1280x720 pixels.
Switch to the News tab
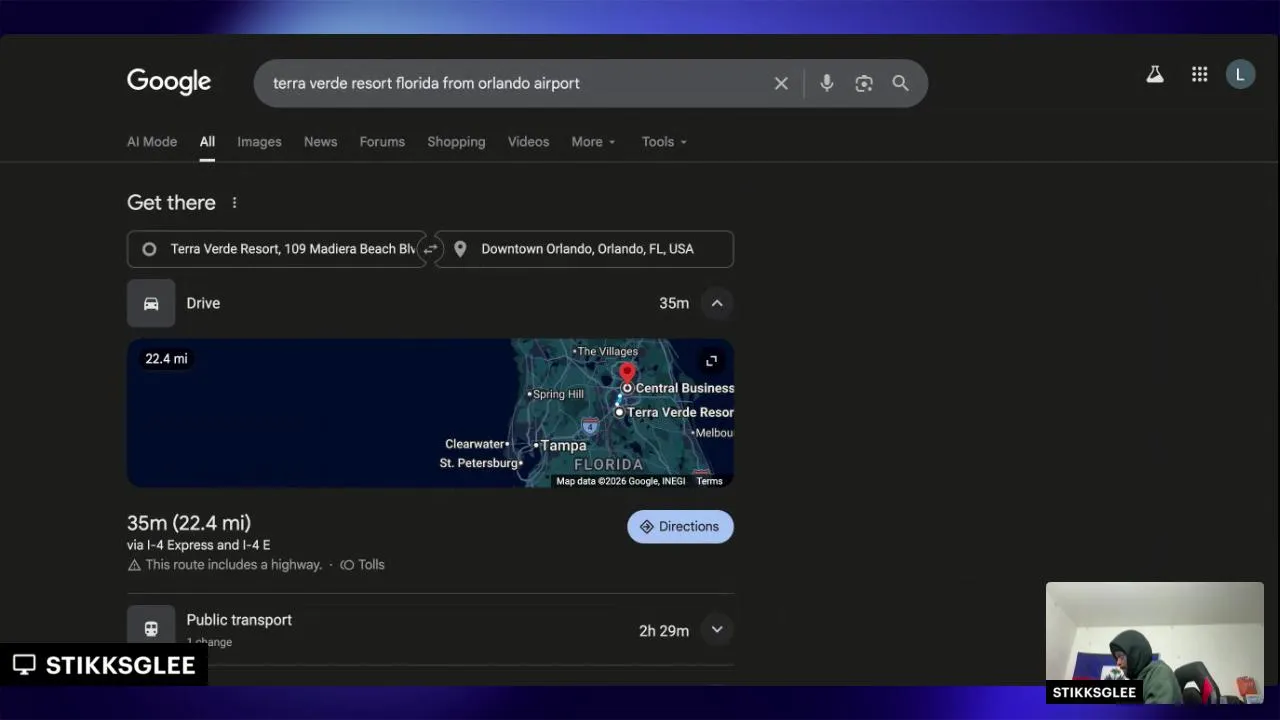(320, 142)
